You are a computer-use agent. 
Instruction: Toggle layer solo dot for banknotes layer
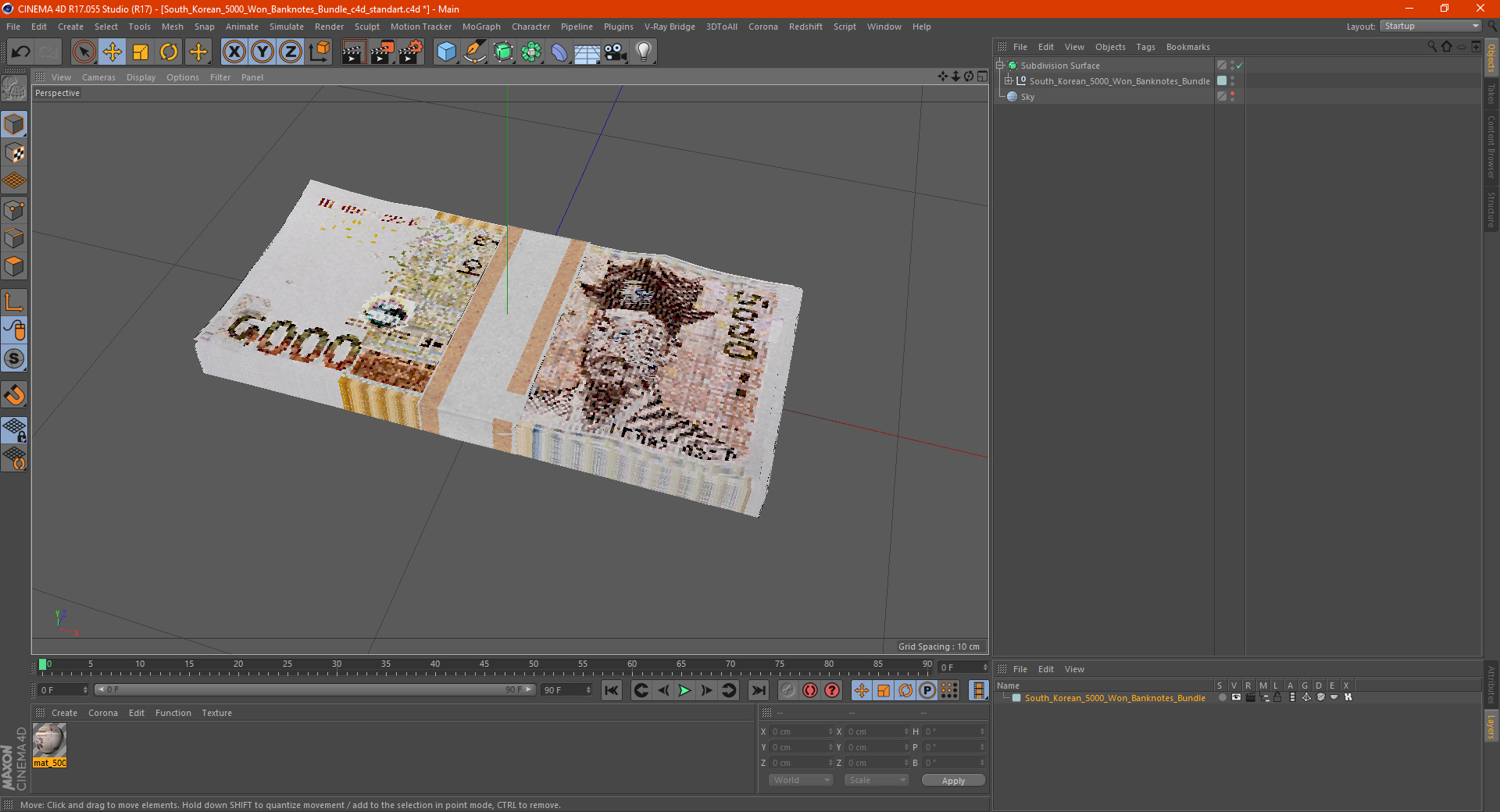[x=1221, y=698]
